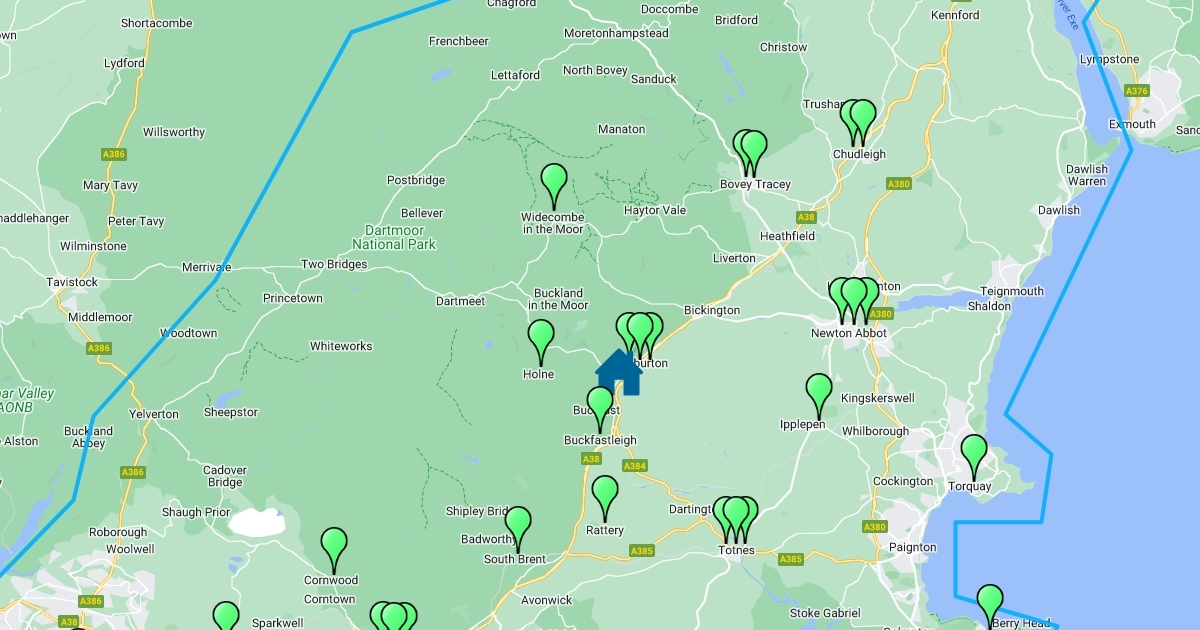Open the green pin above Ipplepen

[819, 396]
